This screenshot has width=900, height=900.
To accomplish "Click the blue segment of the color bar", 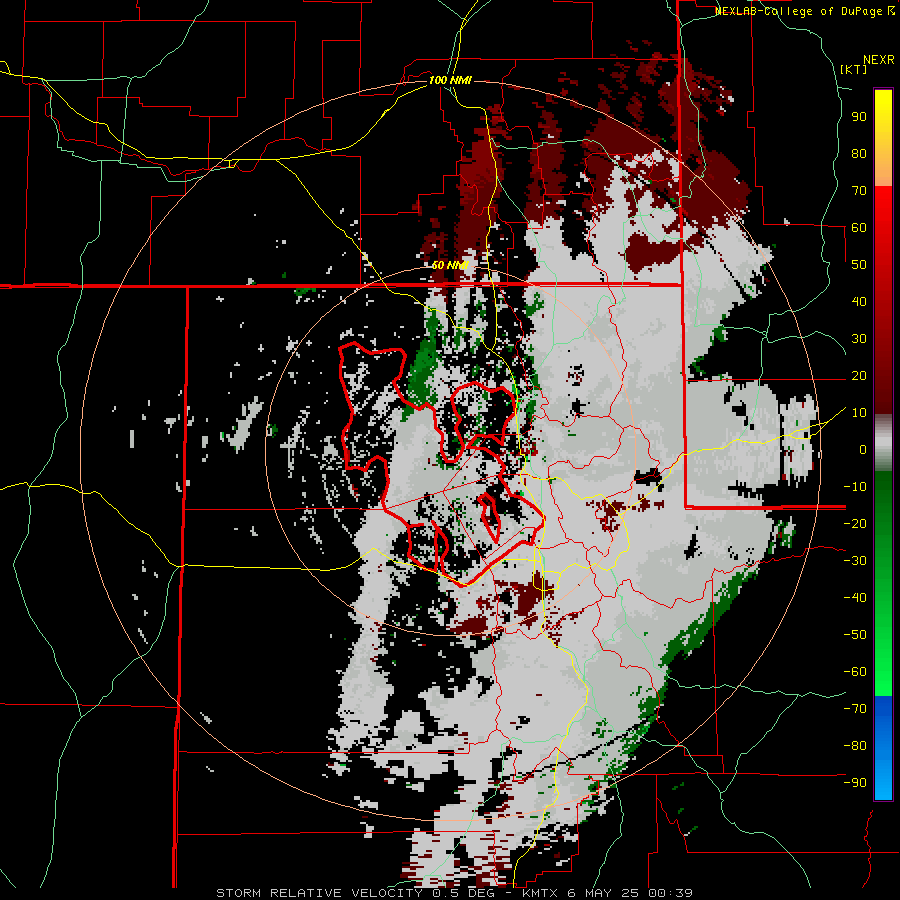I will 883,748.
